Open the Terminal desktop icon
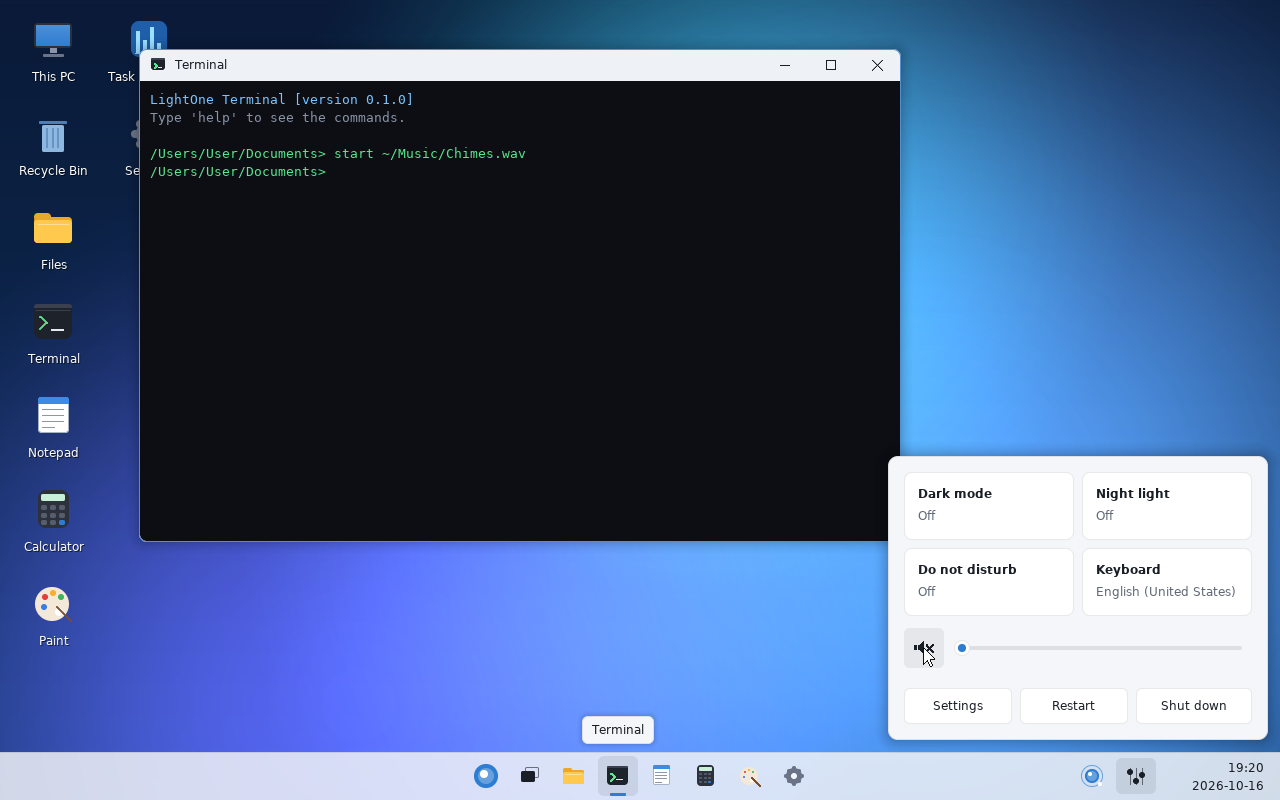 pyautogui.click(x=53, y=334)
